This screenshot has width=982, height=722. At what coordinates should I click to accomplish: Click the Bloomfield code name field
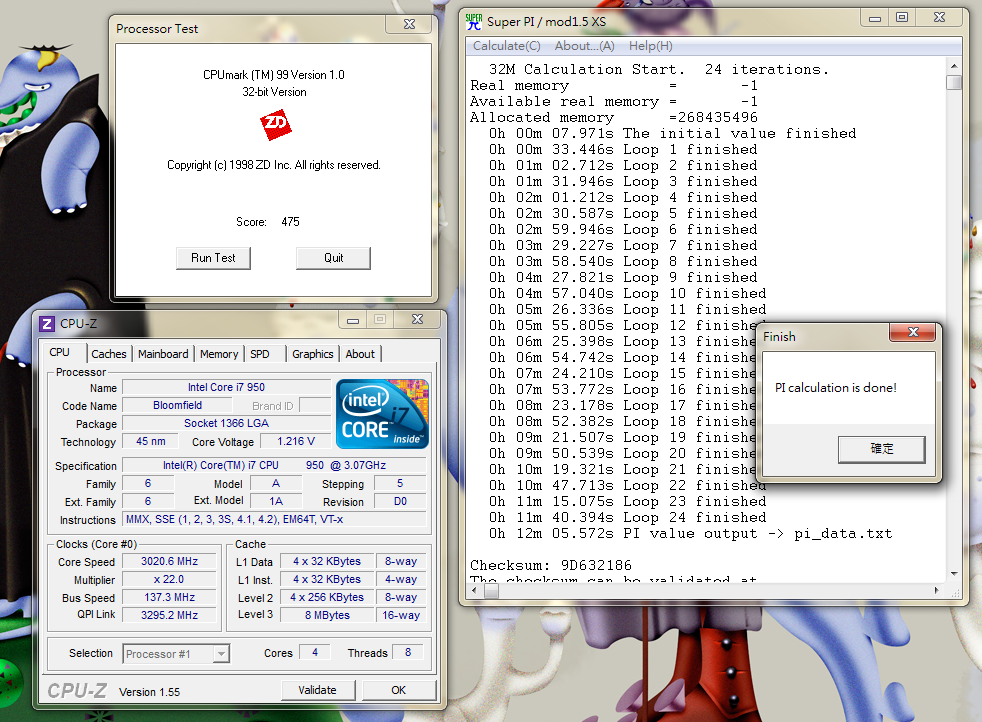(x=177, y=405)
